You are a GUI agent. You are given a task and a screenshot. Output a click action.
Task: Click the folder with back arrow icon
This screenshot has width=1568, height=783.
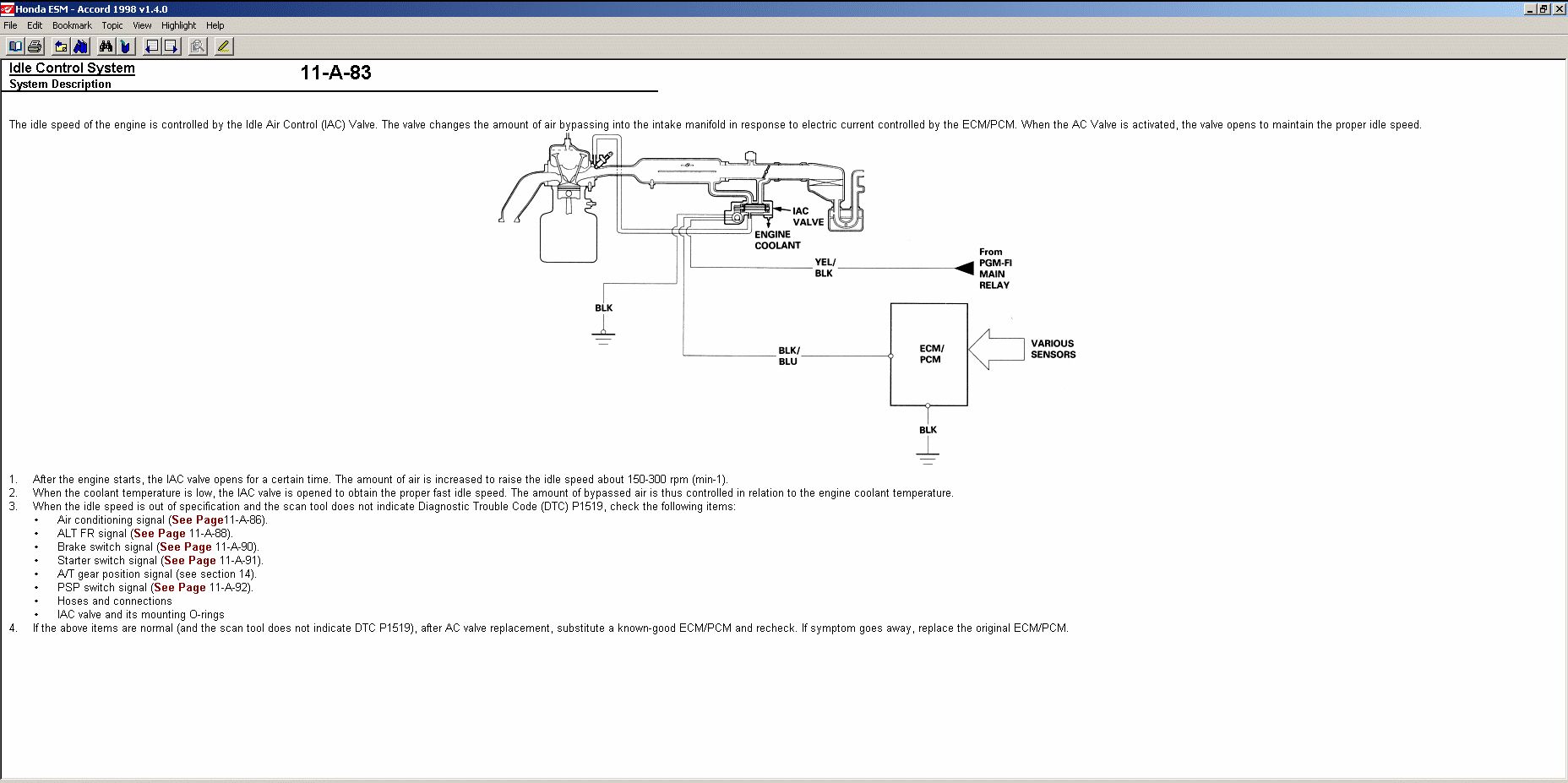(61, 46)
